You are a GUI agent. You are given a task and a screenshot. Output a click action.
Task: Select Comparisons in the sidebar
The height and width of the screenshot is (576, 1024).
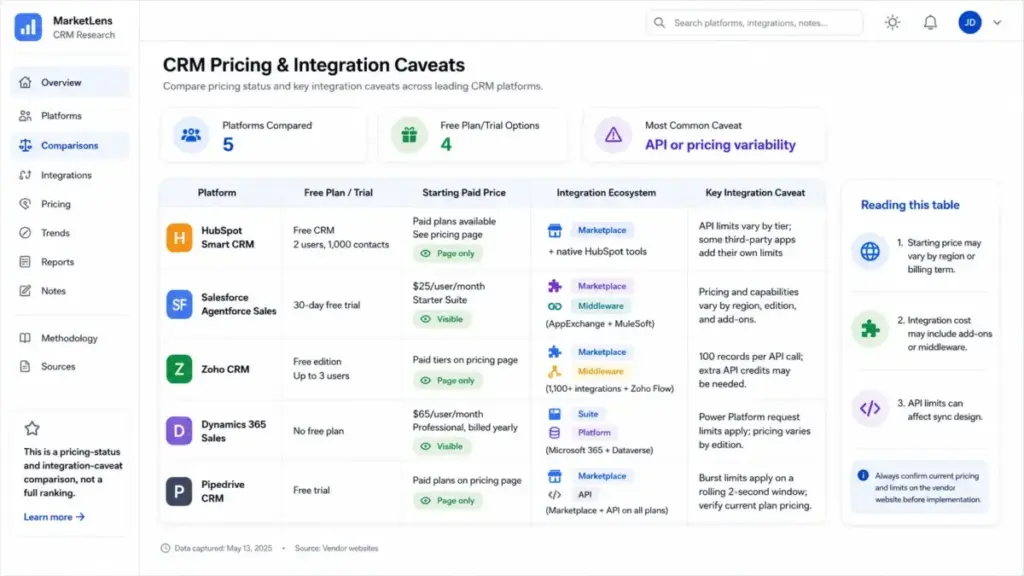70,145
